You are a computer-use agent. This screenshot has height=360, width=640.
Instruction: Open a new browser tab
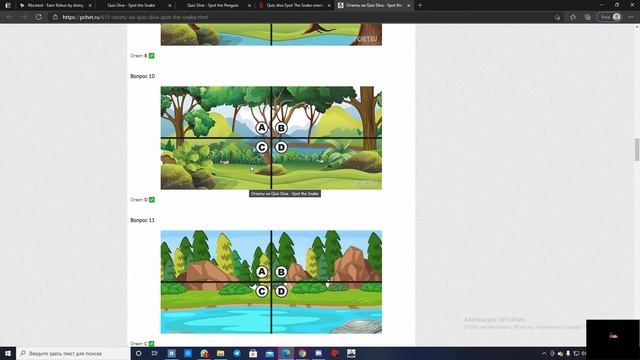(420, 5)
